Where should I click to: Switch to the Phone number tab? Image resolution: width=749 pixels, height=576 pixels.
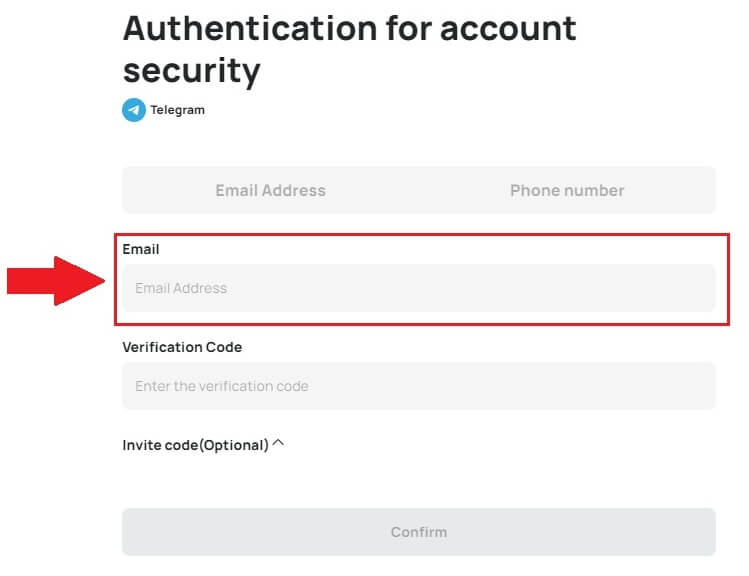tap(566, 190)
